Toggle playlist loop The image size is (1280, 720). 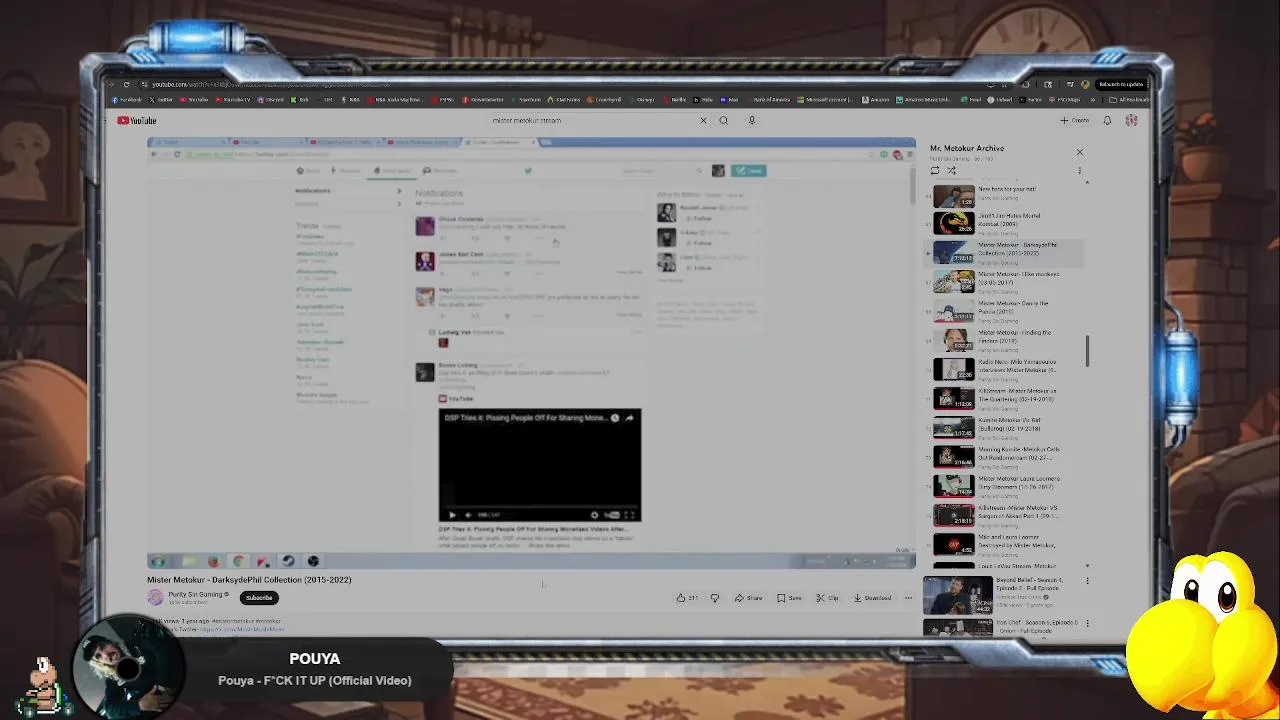click(x=935, y=170)
